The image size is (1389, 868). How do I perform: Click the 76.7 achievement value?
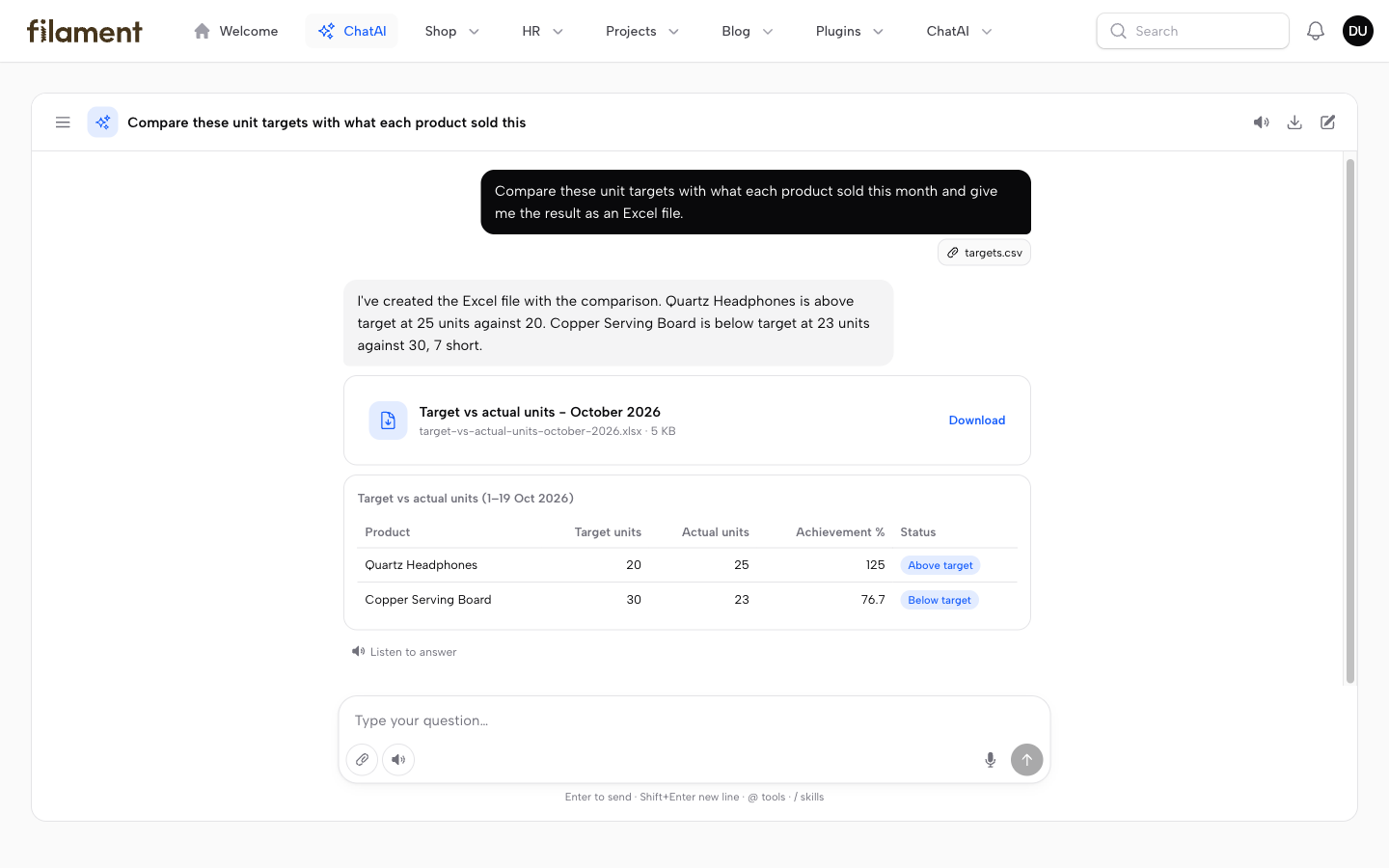pos(873,600)
